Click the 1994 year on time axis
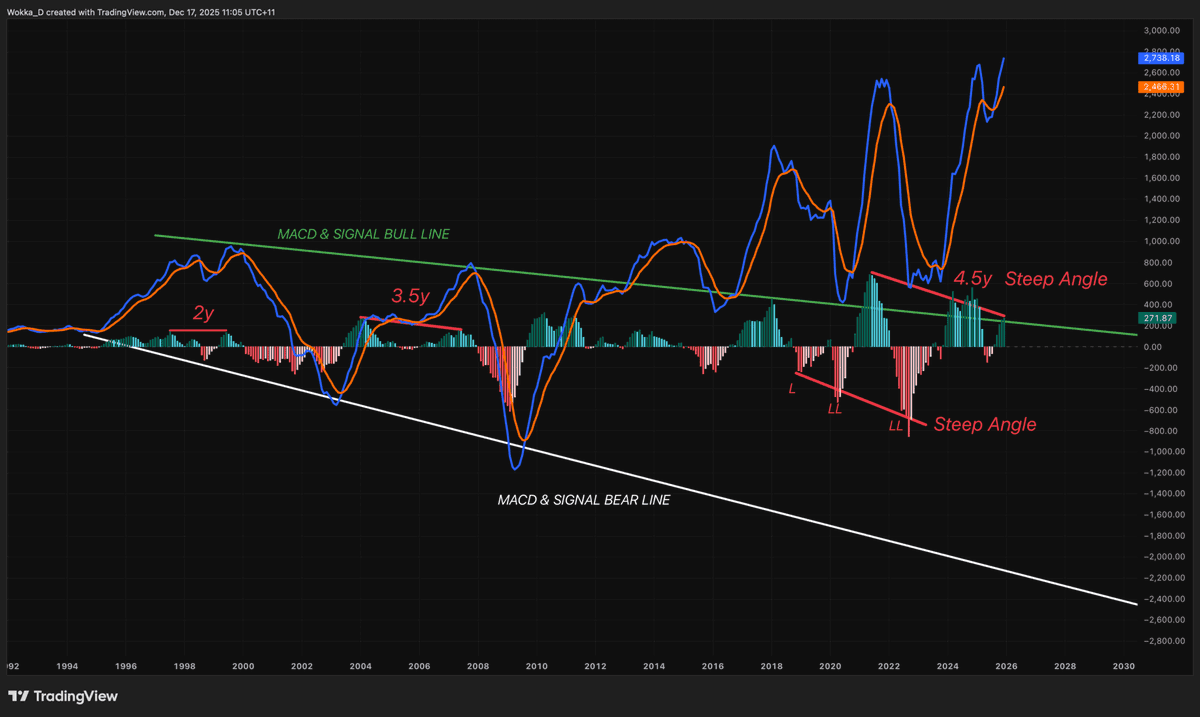The image size is (1200, 717). tap(67, 665)
